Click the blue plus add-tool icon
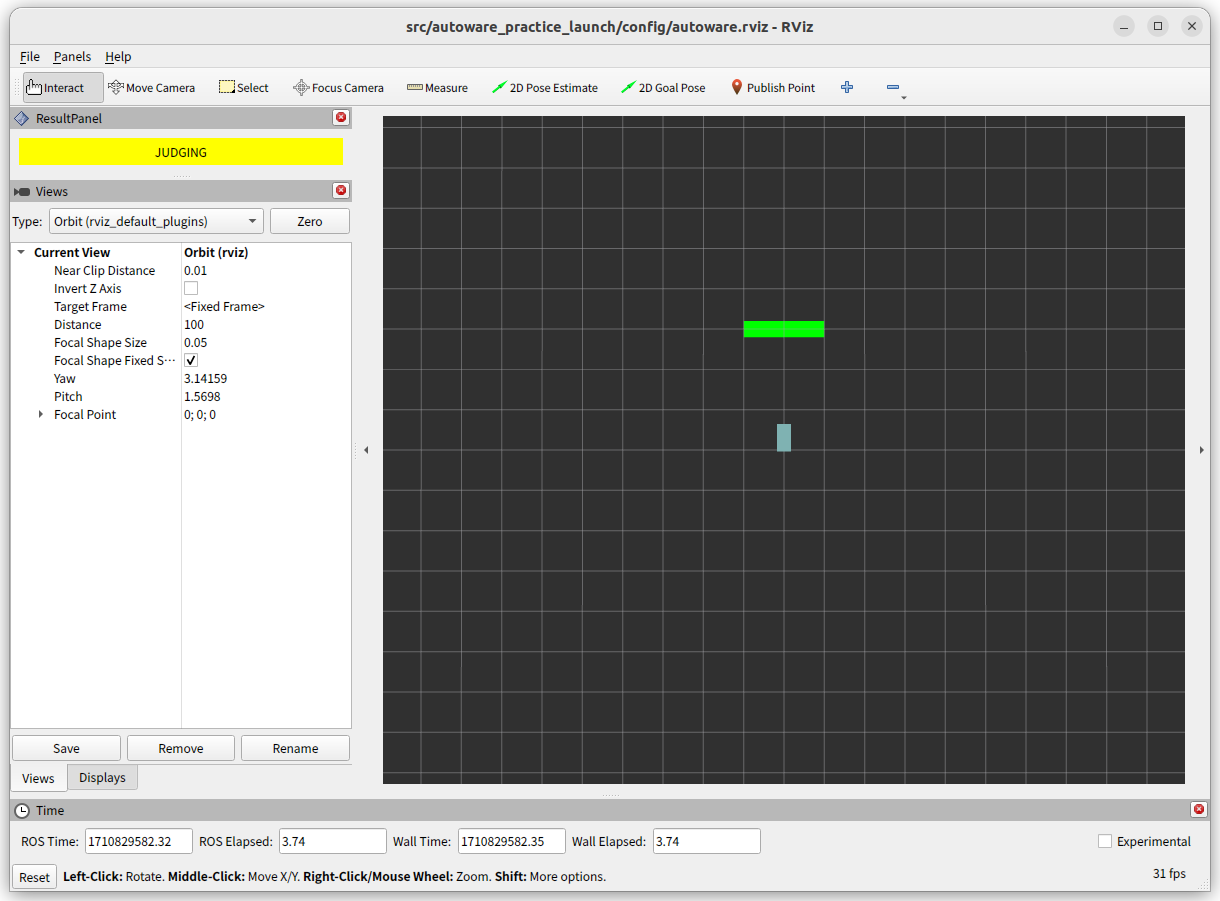This screenshot has width=1220, height=901. 847,88
